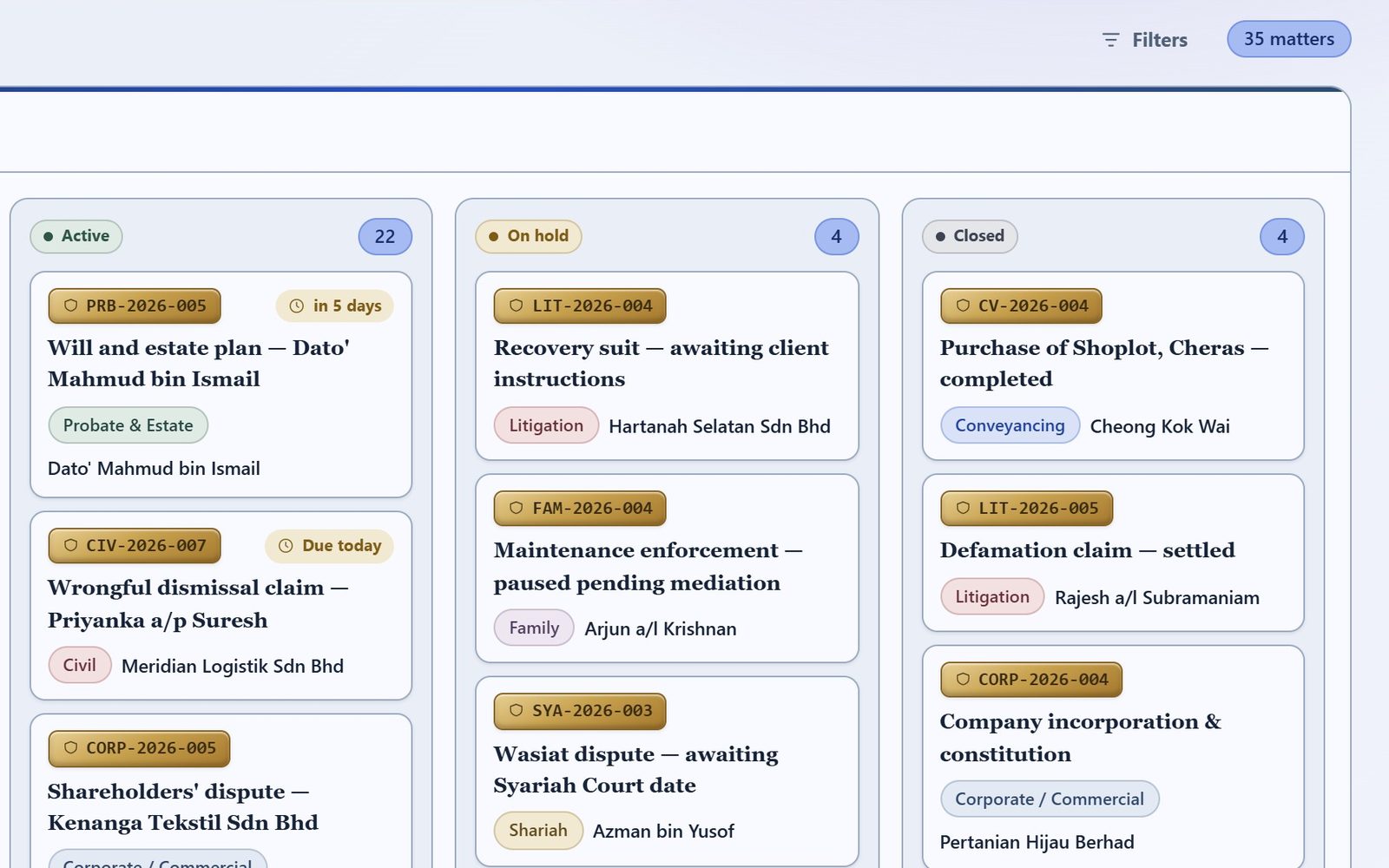Select the Family practice area tag
1389x868 pixels.
(534, 628)
